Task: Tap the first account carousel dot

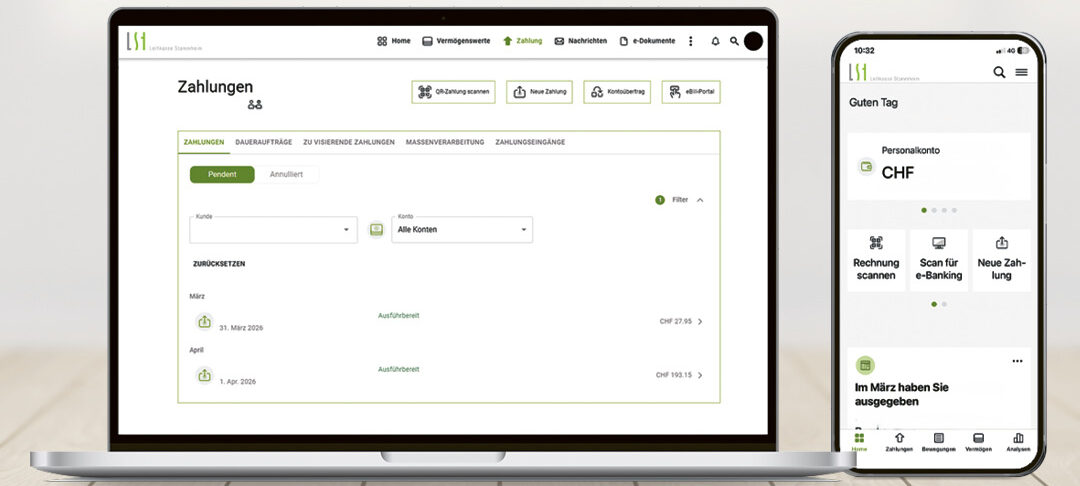Action: pyautogui.click(x=924, y=210)
